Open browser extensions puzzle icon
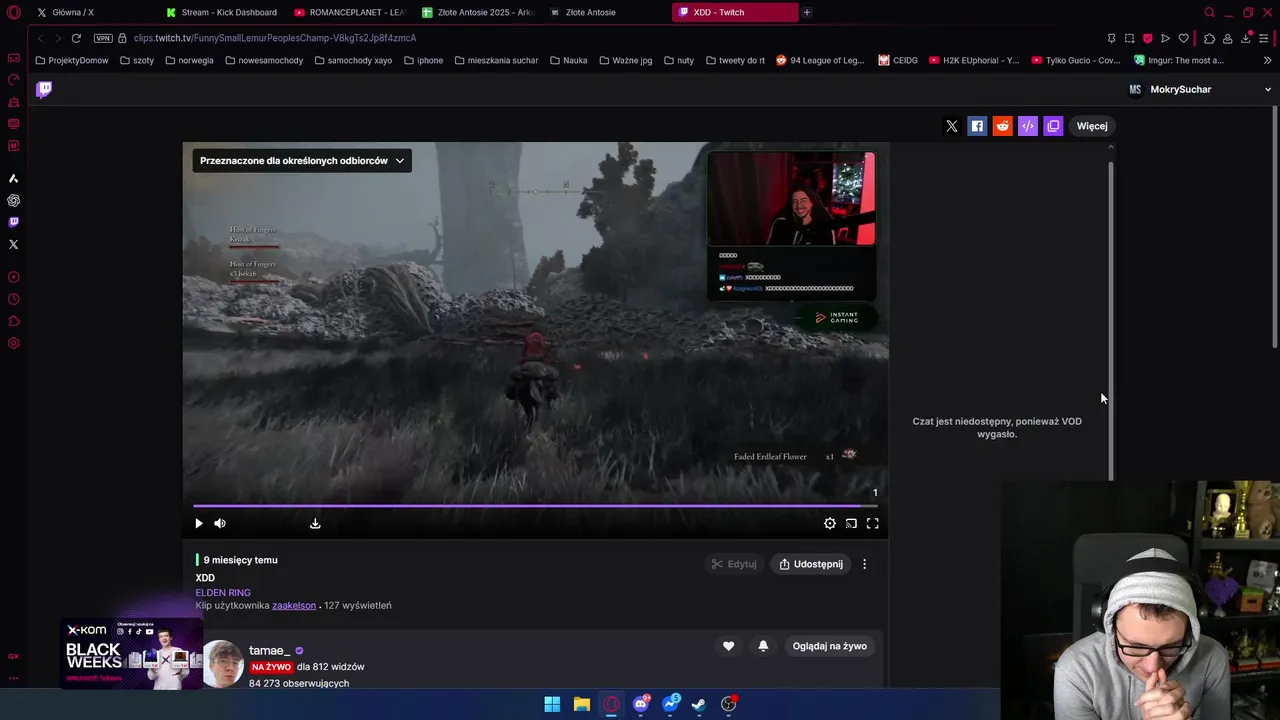Screen dimensions: 1280x720 1209,38
